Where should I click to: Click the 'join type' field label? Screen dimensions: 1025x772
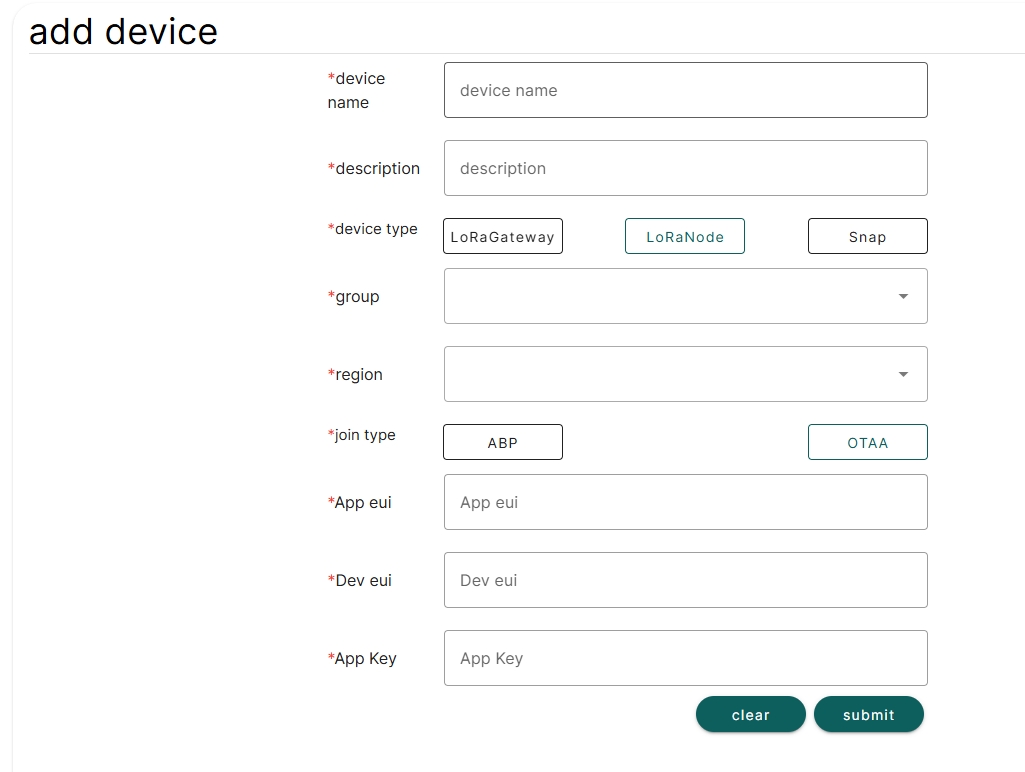click(364, 435)
